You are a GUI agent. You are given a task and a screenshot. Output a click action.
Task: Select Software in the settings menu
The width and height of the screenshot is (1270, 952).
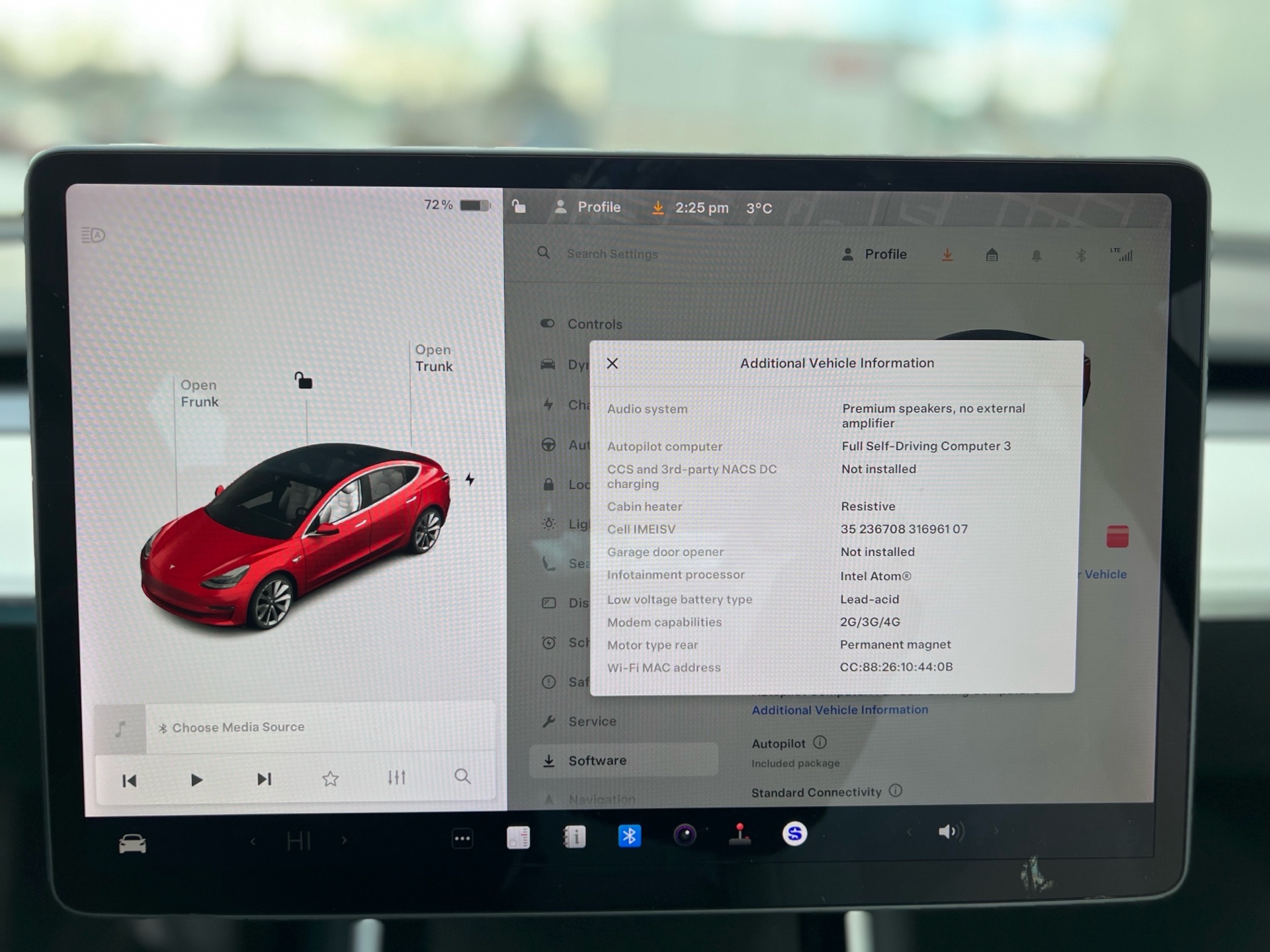pyautogui.click(x=597, y=760)
